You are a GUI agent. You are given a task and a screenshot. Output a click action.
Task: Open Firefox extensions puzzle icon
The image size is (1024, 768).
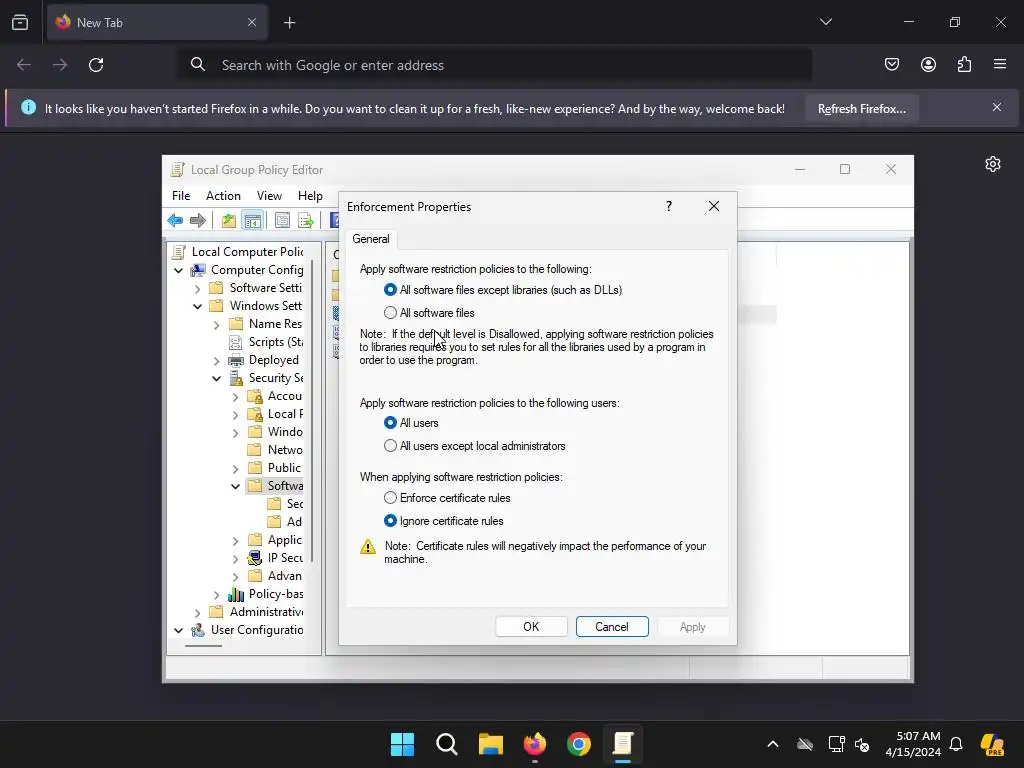pyautogui.click(x=964, y=65)
